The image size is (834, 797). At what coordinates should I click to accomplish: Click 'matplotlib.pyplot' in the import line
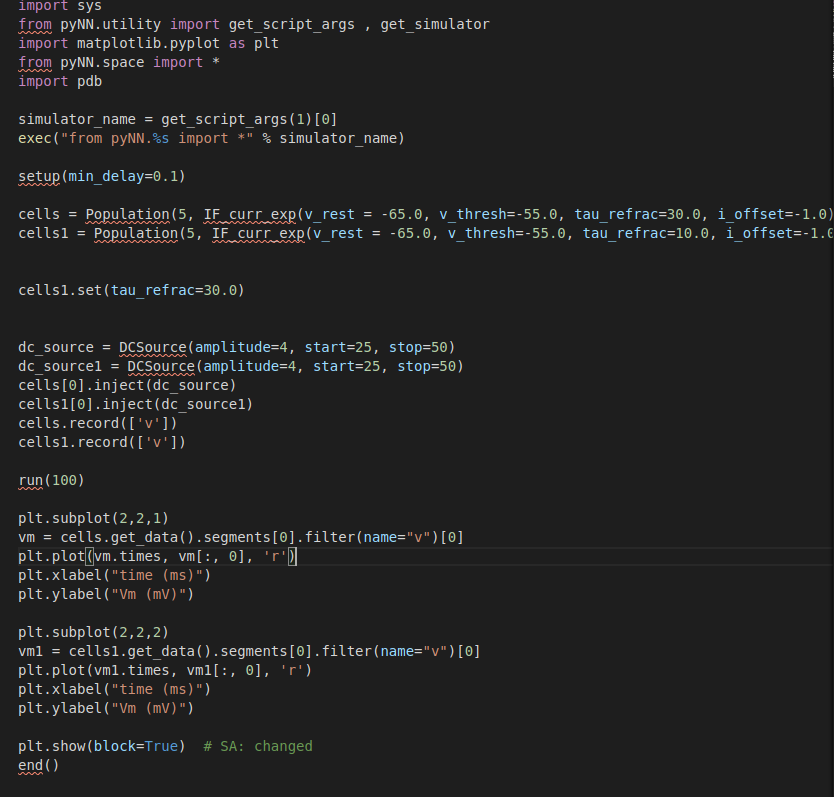coord(148,44)
